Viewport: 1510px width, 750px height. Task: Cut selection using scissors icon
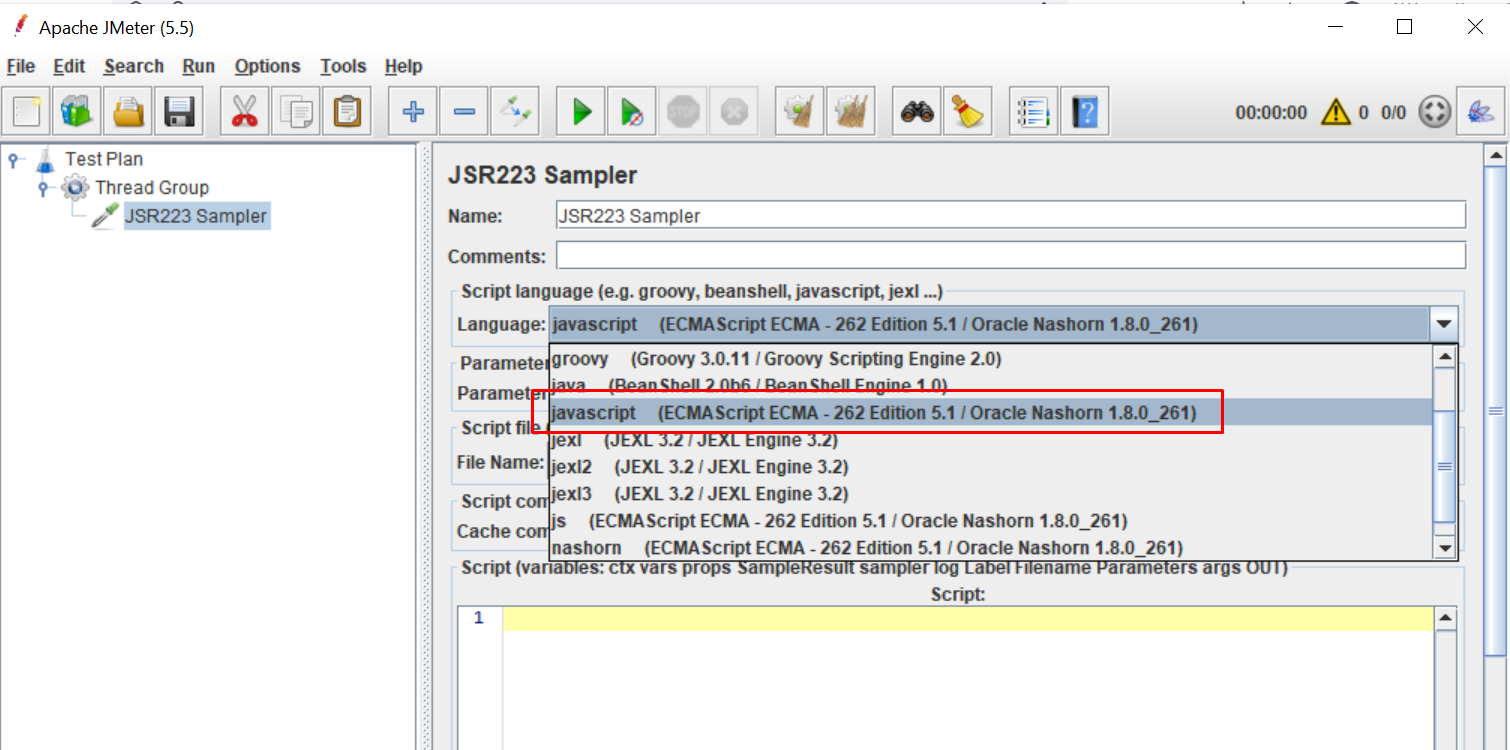[x=244, y=110]
